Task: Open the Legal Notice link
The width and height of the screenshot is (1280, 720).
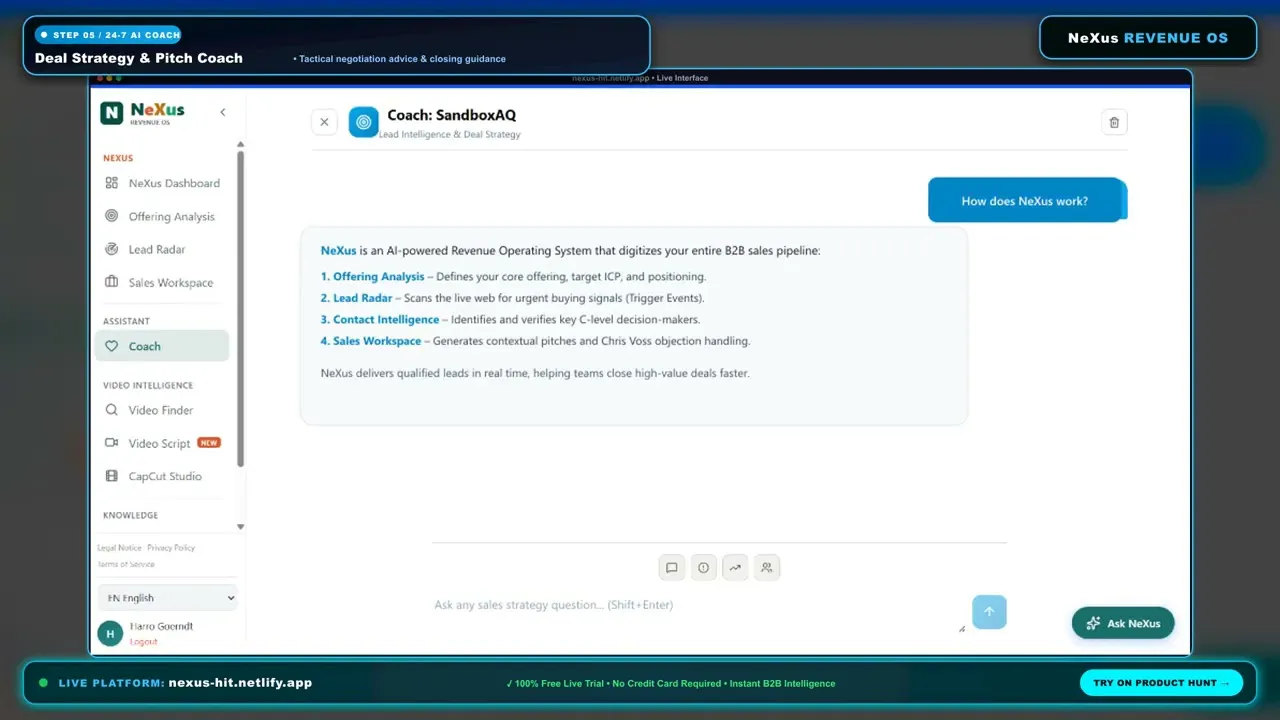Action: coord(119,548)
